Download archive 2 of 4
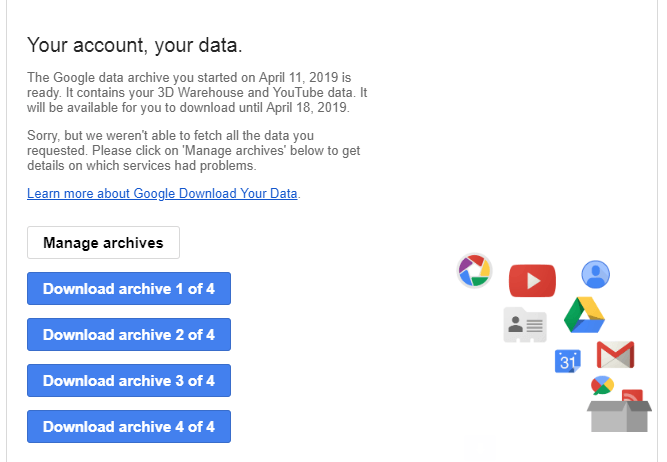This screenshot has width=667, height=462. coord(129,335)
